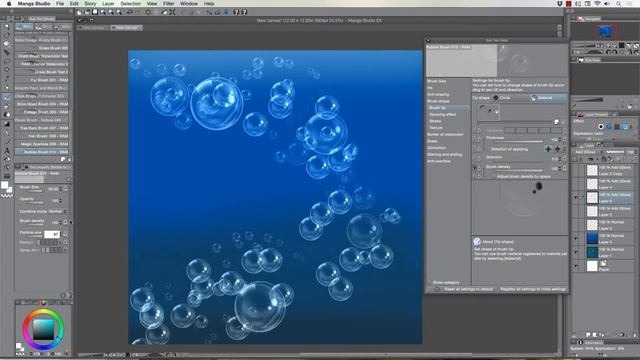The height and width of the screenshot is (360, 640).
Task: Open the Layer menu
Action: (x=108, y=3)
